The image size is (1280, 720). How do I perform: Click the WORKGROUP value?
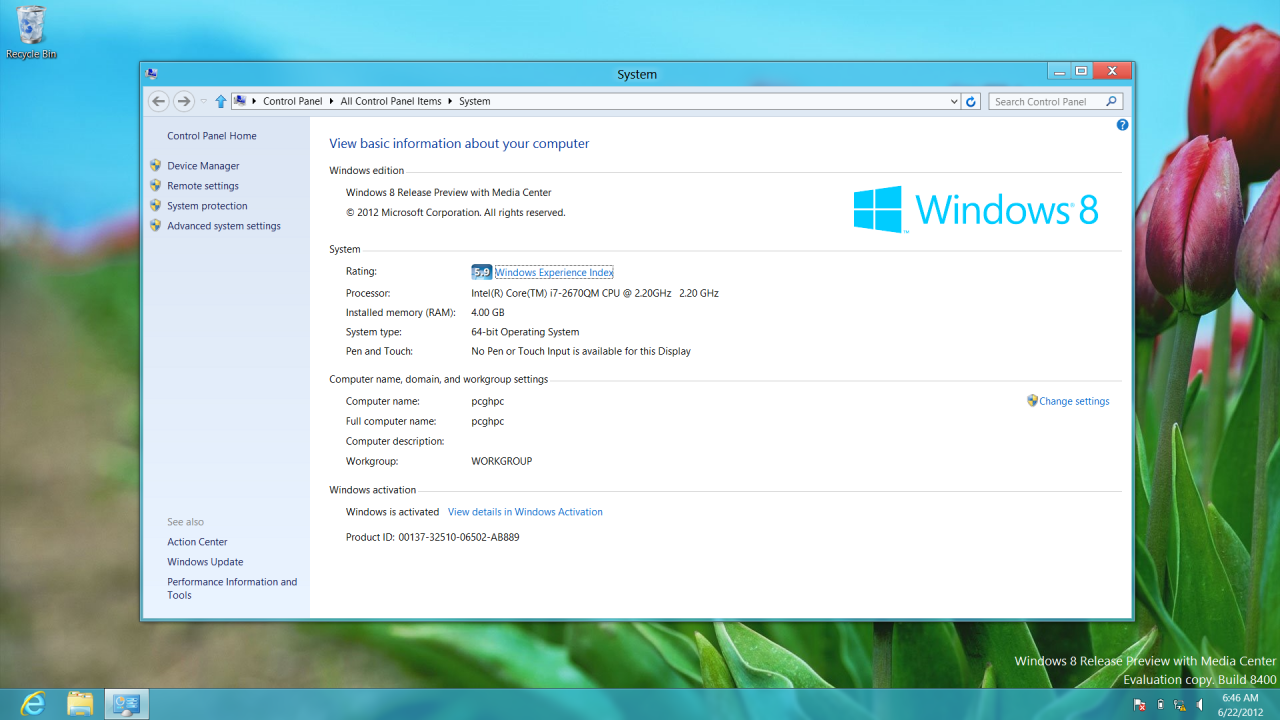pos(502,462)
